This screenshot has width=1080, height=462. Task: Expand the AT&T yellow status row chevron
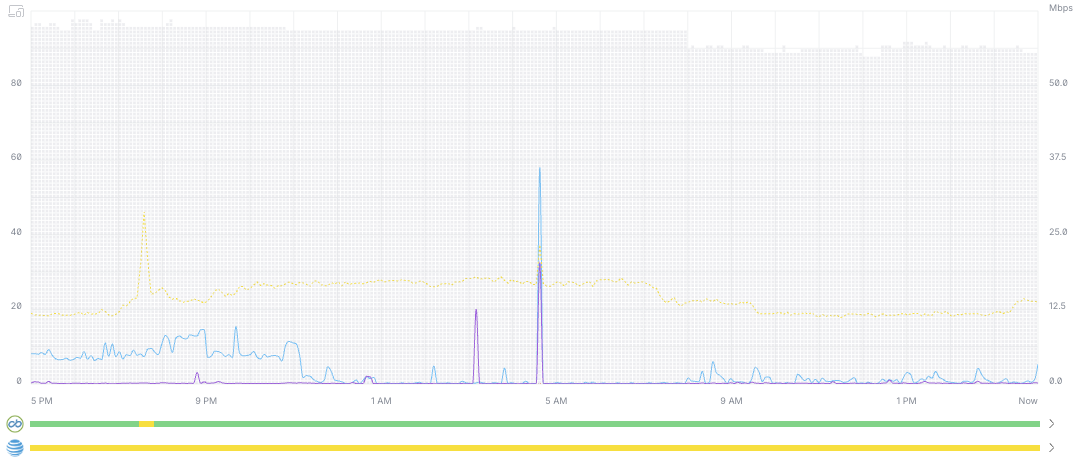(x=1051, y=448)
